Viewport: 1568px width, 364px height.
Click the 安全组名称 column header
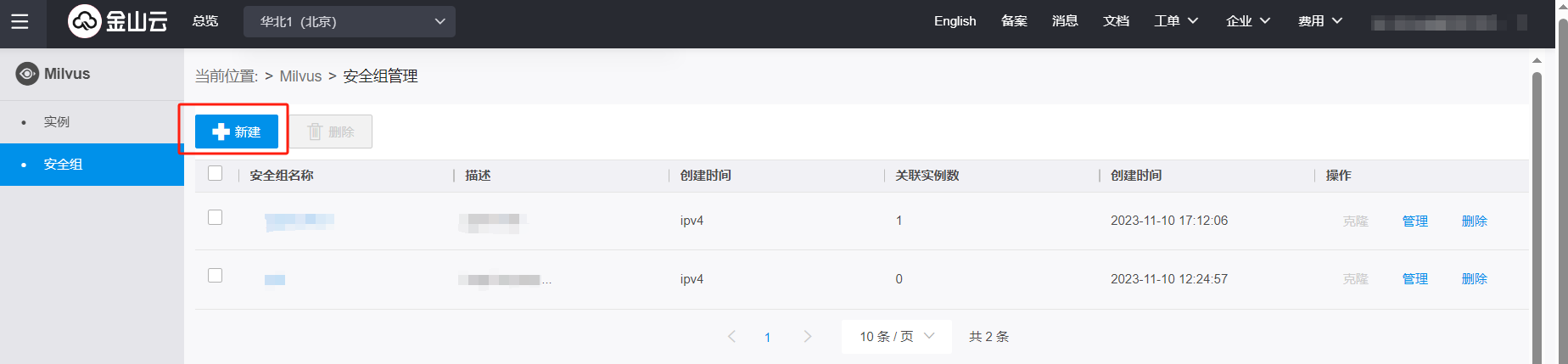tap(282, 176)
